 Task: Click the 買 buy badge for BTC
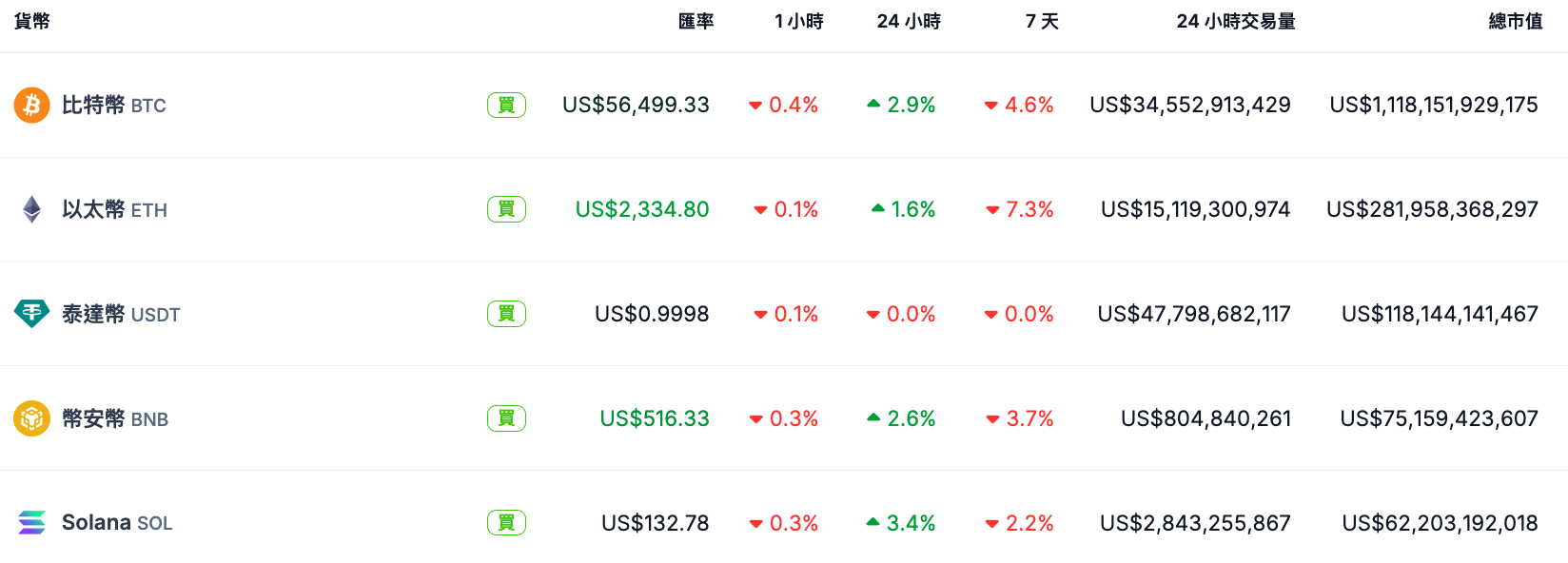click(x=506, y=105)
